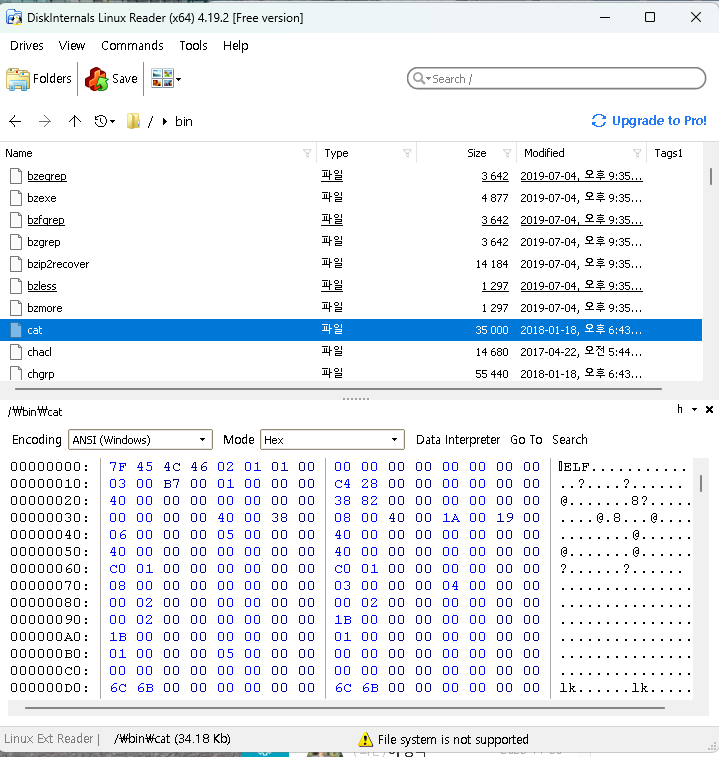
Task: Select the bin breadcrumb segment
Action: pyautogui.click(x=183, y=122)
